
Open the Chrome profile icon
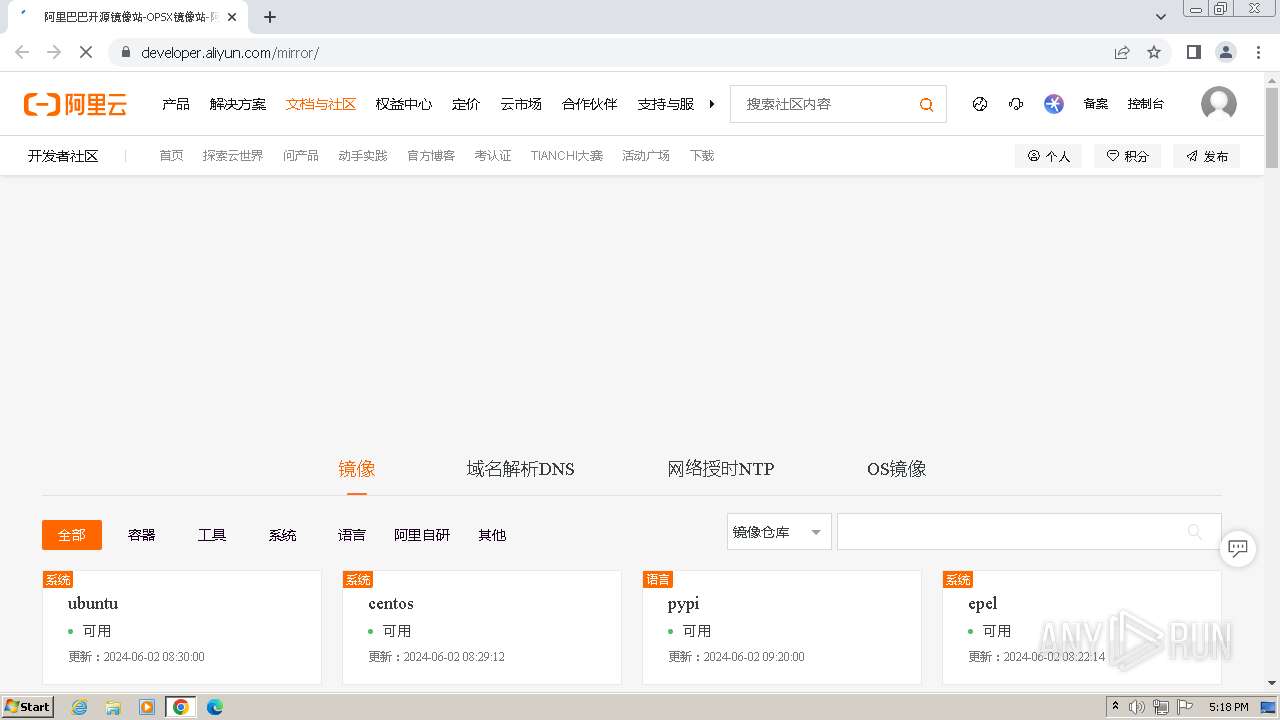[x=1226, y=52]
